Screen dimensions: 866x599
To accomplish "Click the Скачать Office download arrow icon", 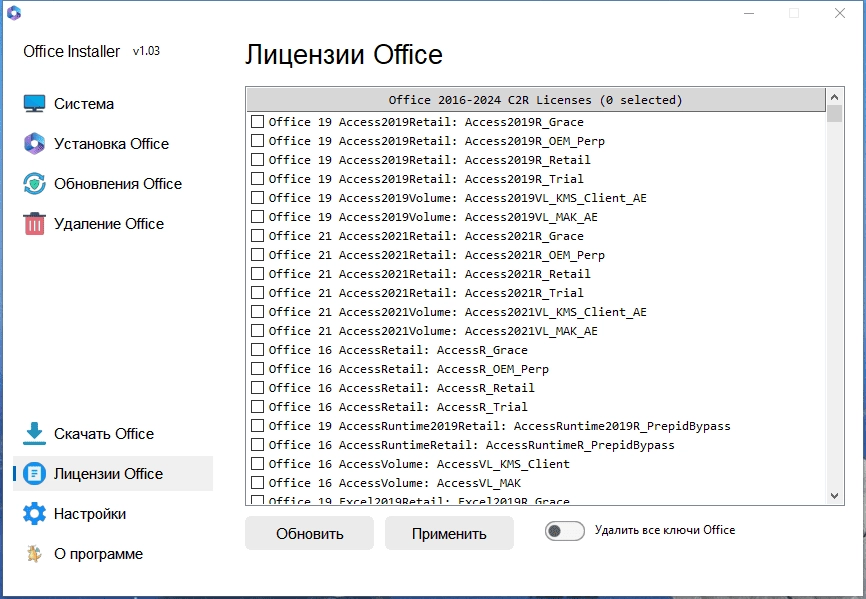I will (34, 434).
